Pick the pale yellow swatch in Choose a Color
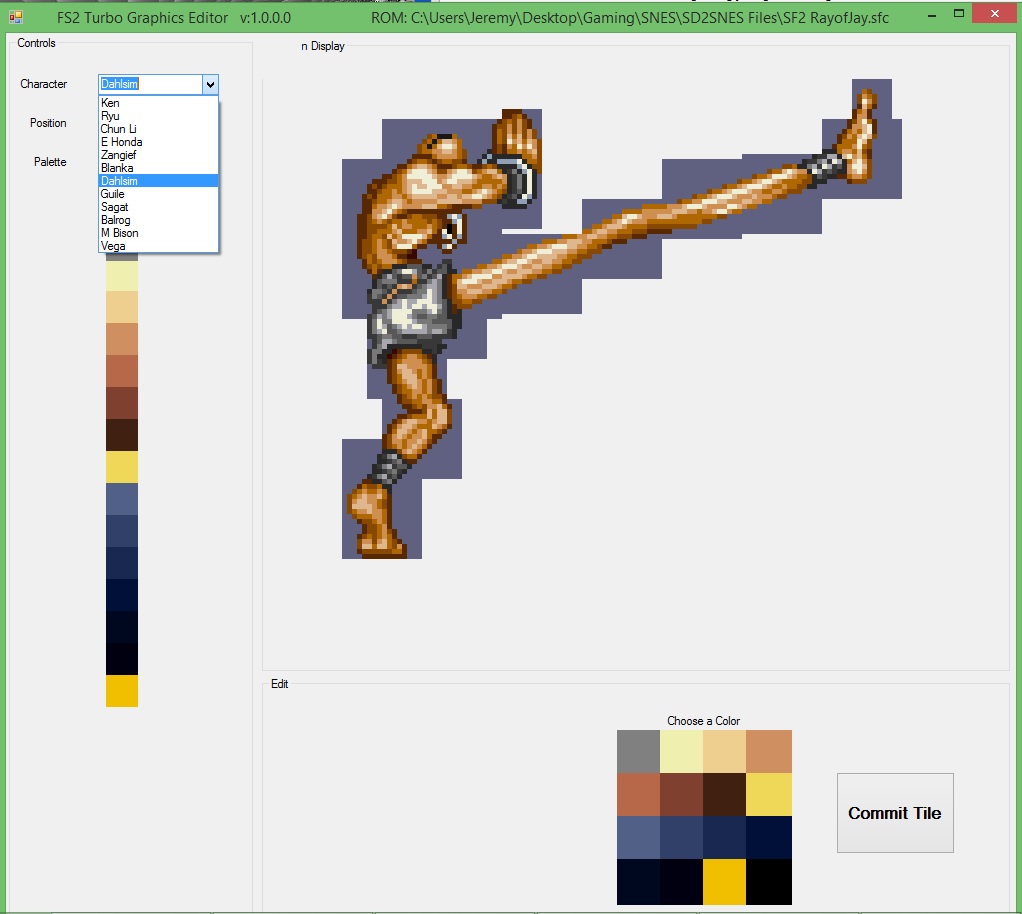 click(681, 752)
